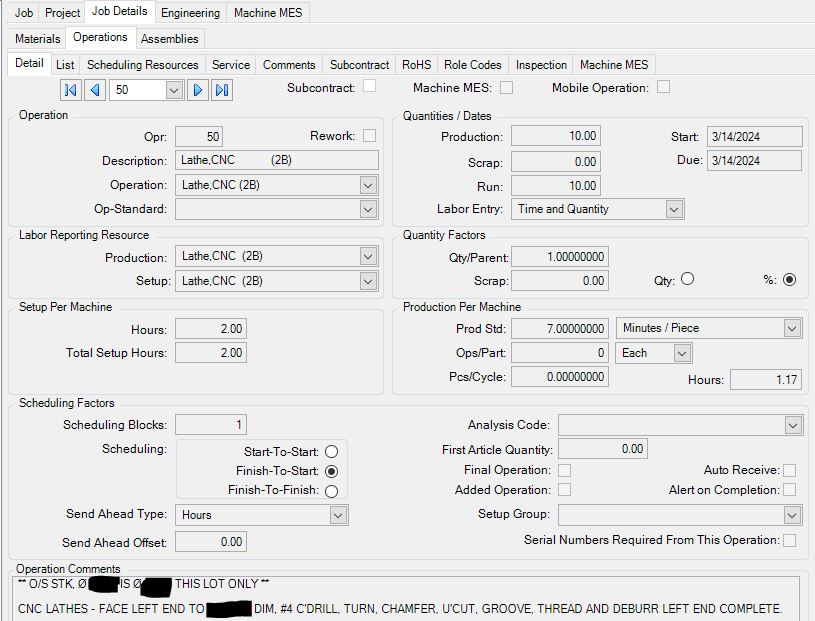Image resolution: width=815 pixels, height=621 pixels.
Task: Open the Comments tab
Action: pyautogui.click(x=289, y=64)
